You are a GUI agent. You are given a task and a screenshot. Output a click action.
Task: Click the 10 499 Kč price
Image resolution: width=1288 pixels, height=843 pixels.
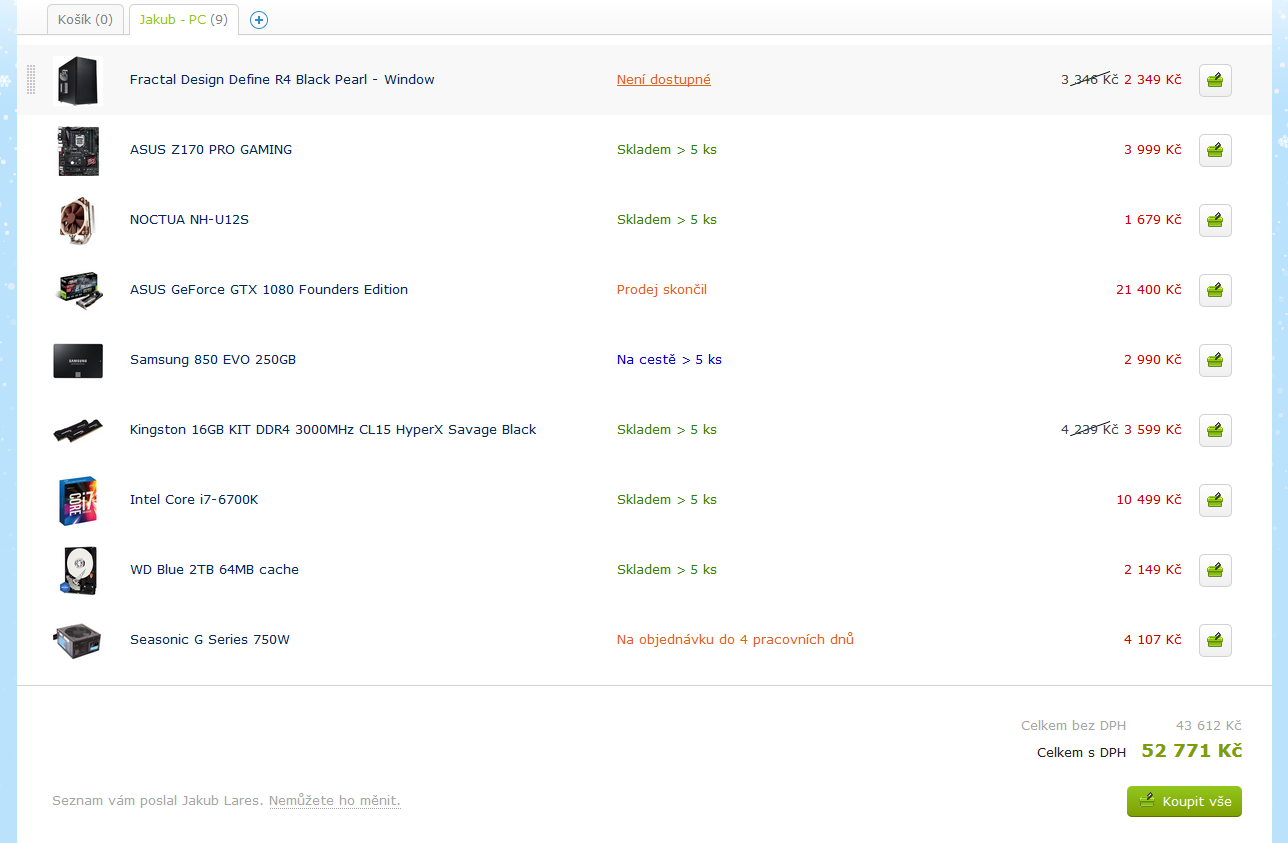(1149, 500)
